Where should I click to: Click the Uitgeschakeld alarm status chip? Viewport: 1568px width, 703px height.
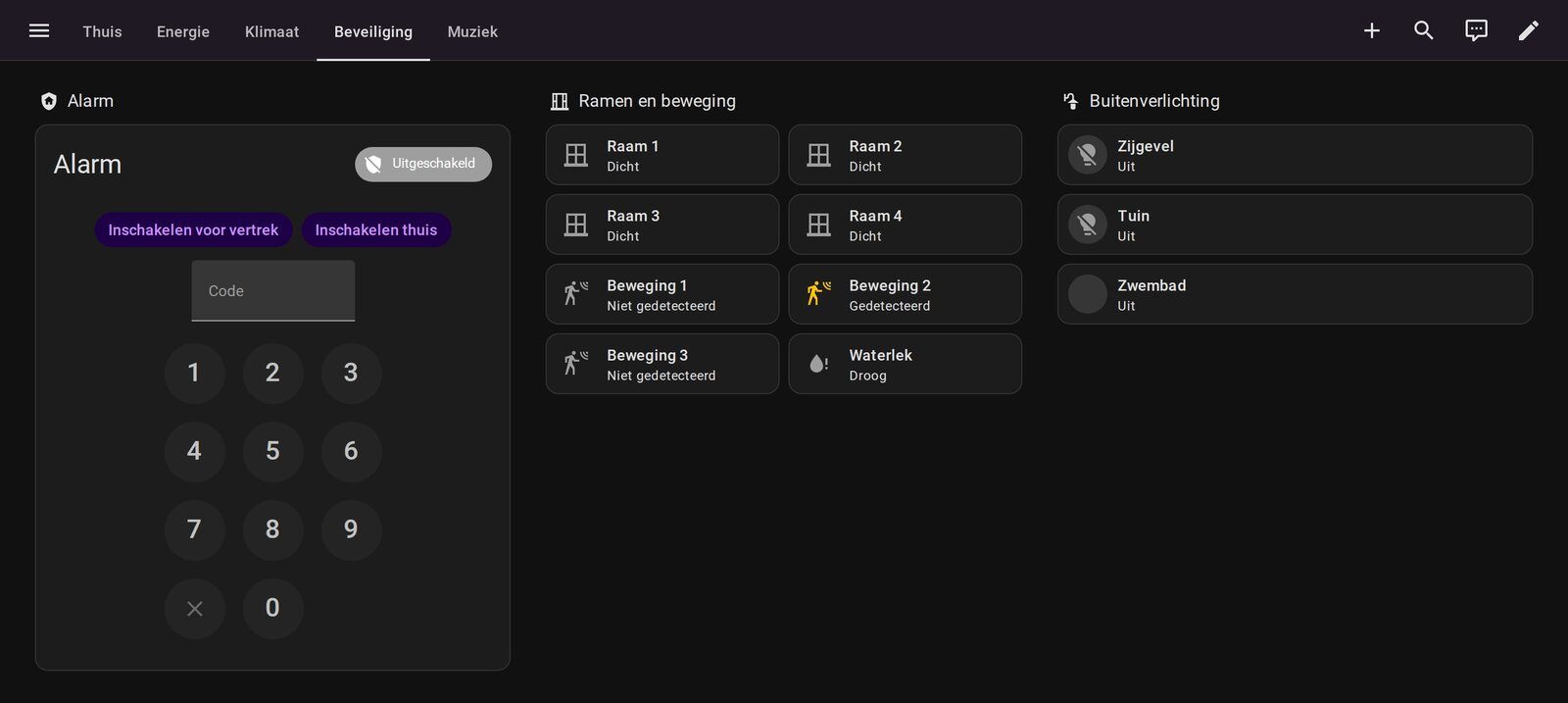tap(423, 164)
